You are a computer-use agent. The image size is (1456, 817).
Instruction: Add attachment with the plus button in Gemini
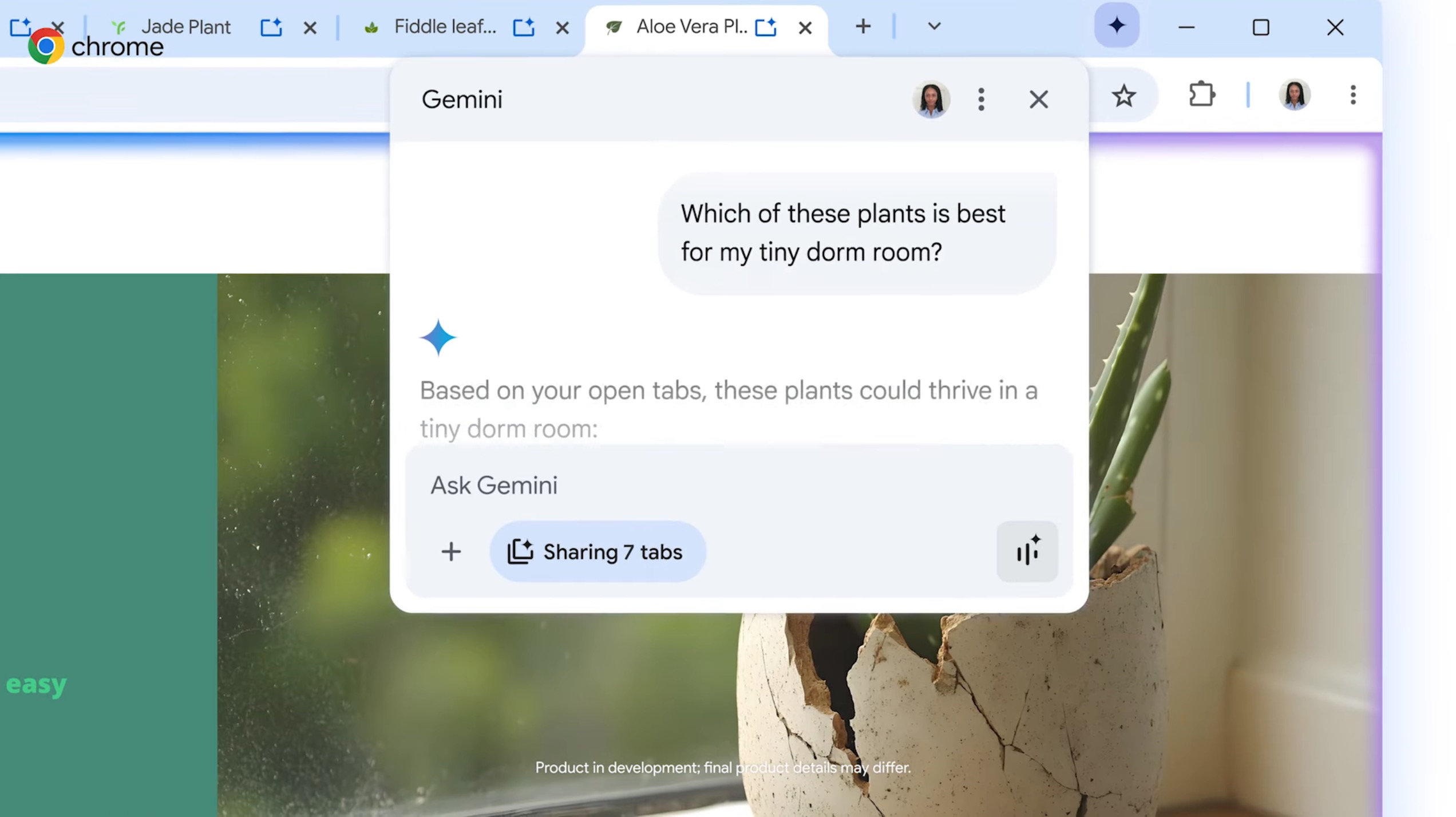(451, 551)
